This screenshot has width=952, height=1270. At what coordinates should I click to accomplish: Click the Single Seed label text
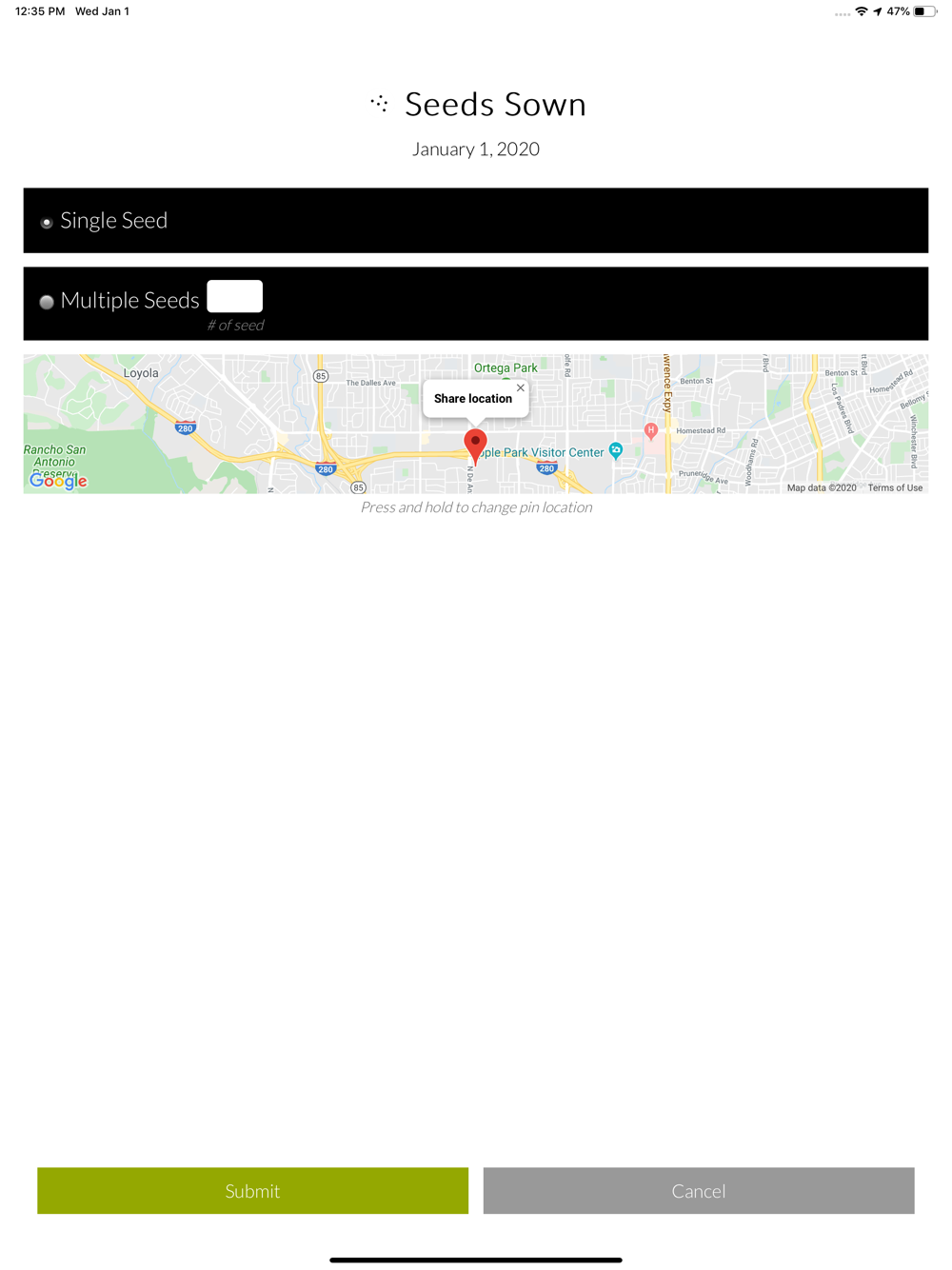[114, 221]
